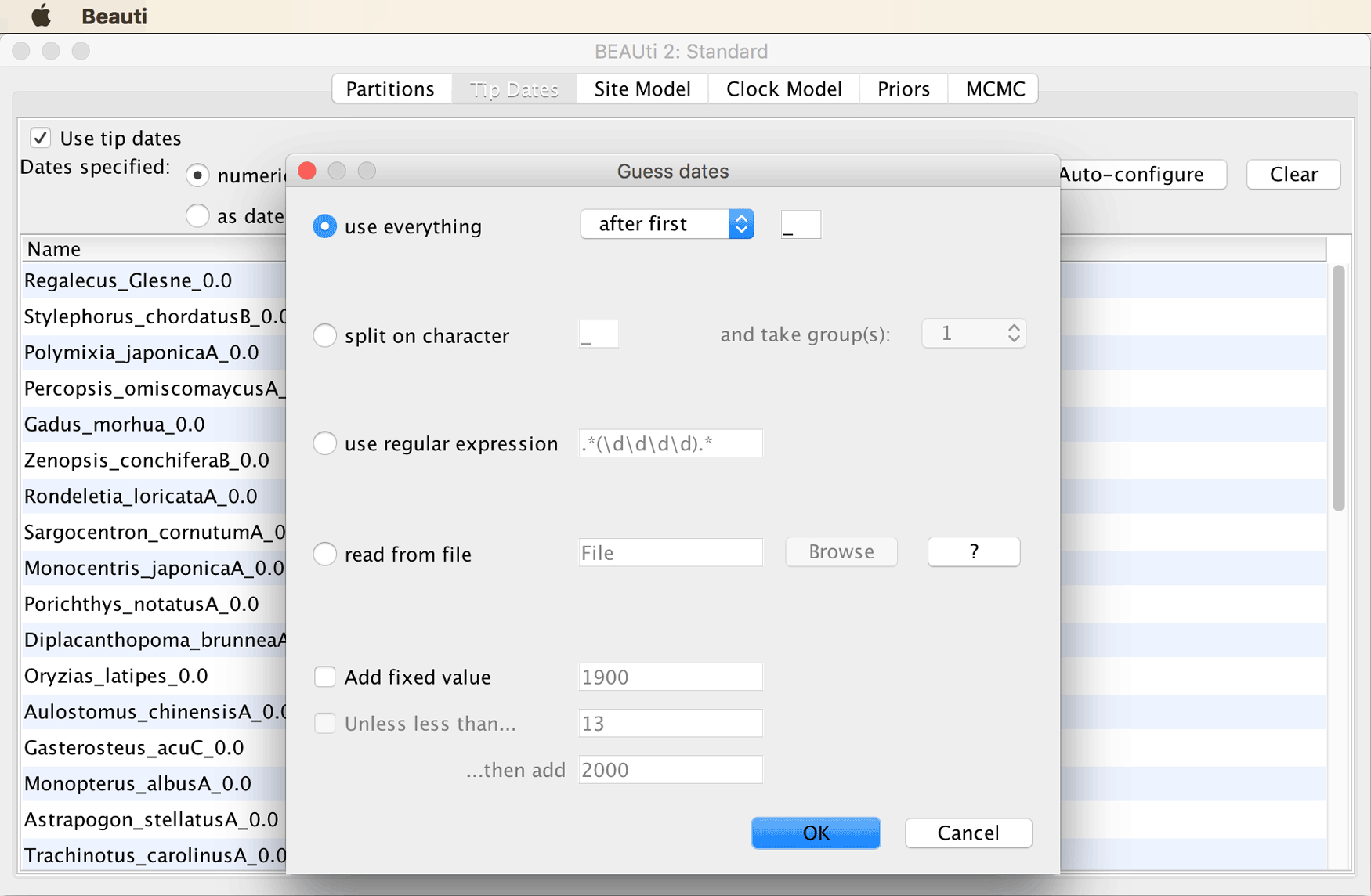Click the '?' help button
Viewport: 1371px width, 896px height.
974,552
